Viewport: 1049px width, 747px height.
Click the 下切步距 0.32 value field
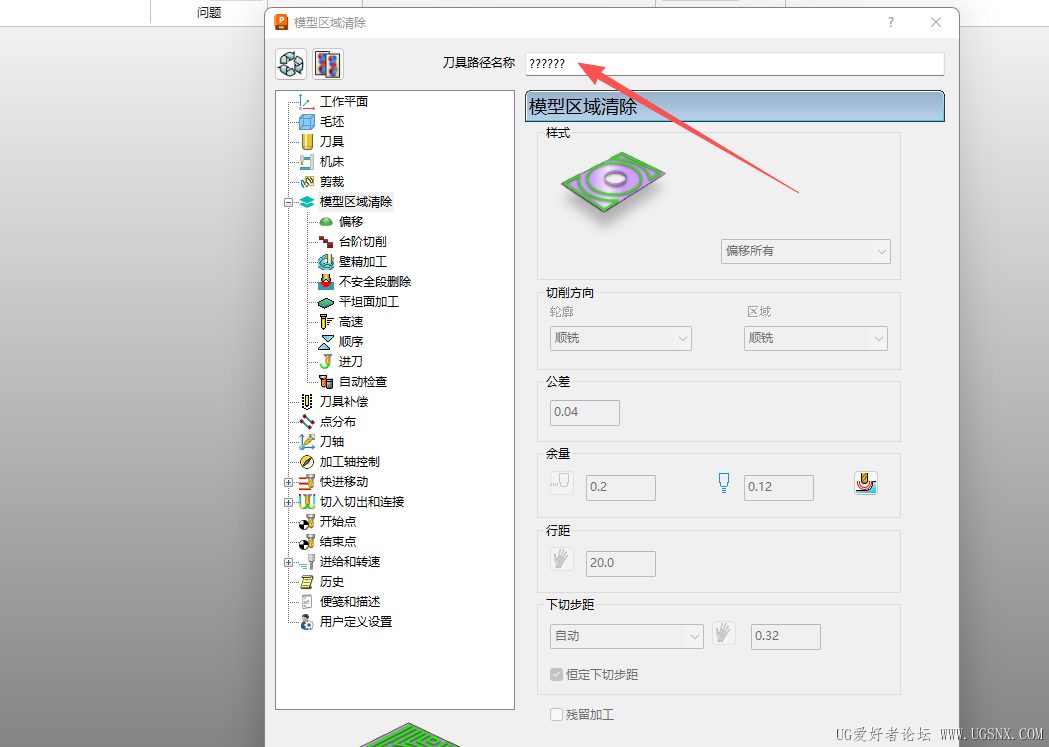point(785,637)
